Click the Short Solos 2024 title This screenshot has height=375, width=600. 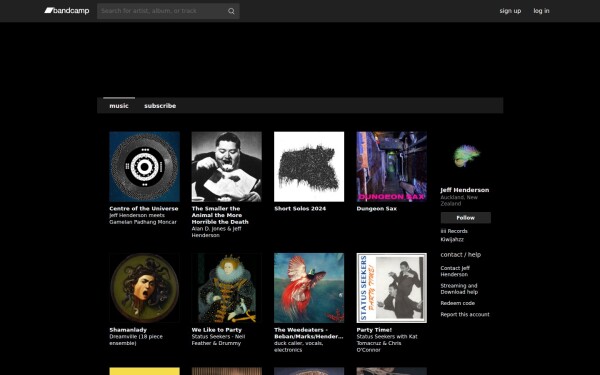(300, 209)
